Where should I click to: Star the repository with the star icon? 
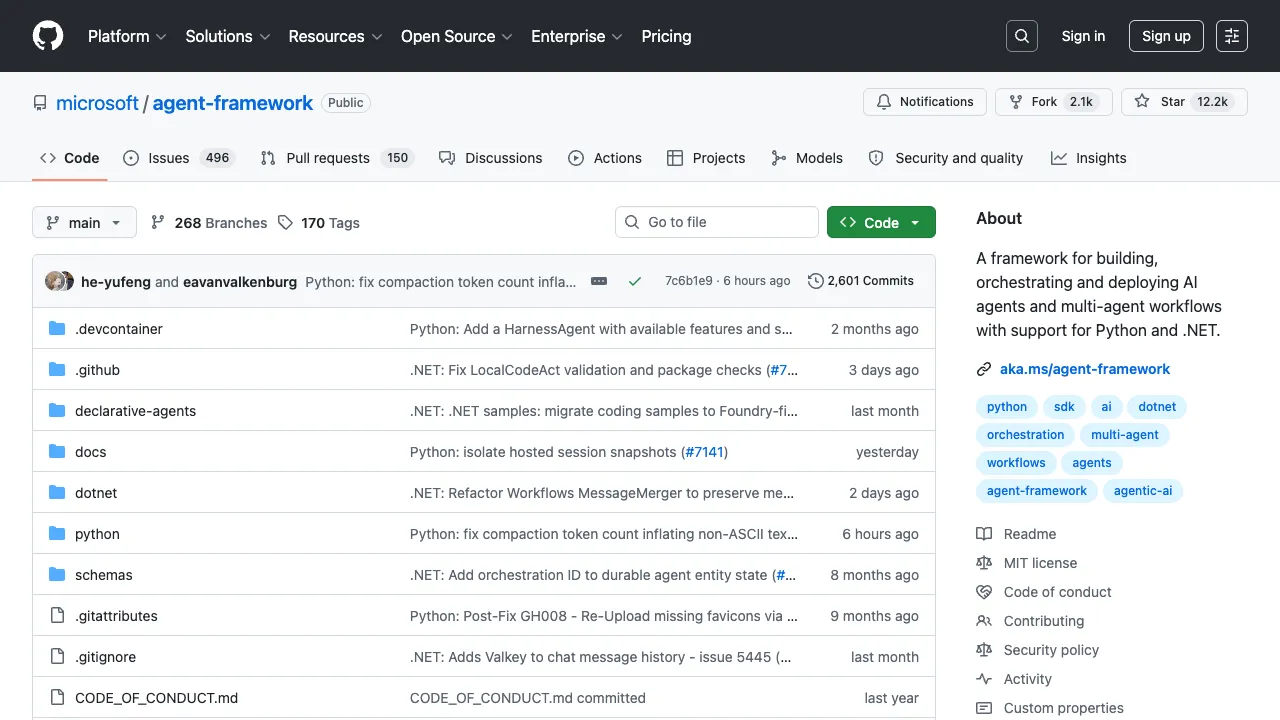(1142, 102)
